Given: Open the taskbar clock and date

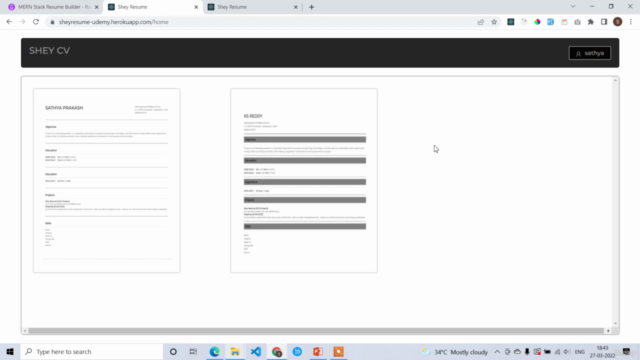Looking at the screenshot, I should pyautogui.click(x=602, y=352).
